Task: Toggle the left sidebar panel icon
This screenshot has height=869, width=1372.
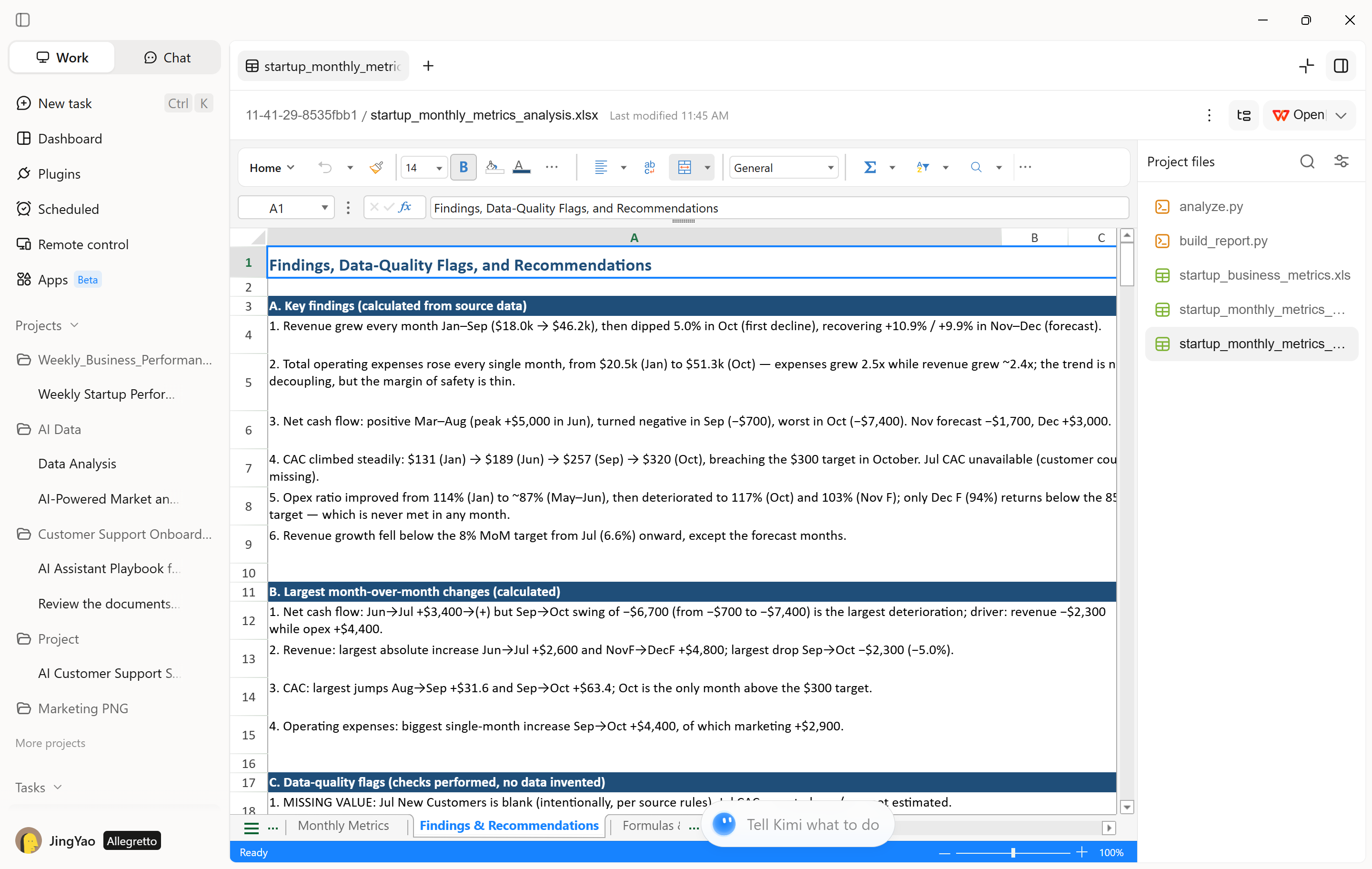Action: 23,20
